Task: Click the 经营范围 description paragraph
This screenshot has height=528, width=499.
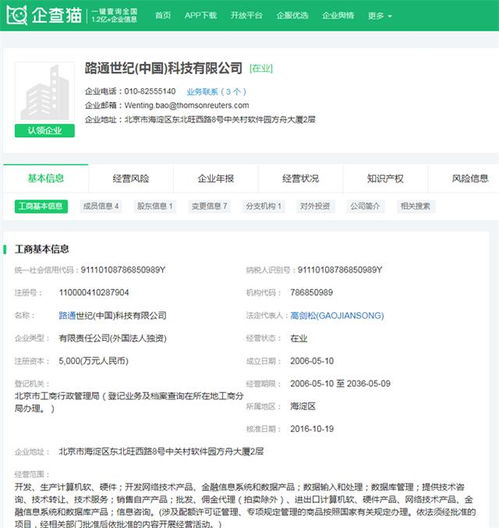Action: pyautogui.click(x=245, y=505)
